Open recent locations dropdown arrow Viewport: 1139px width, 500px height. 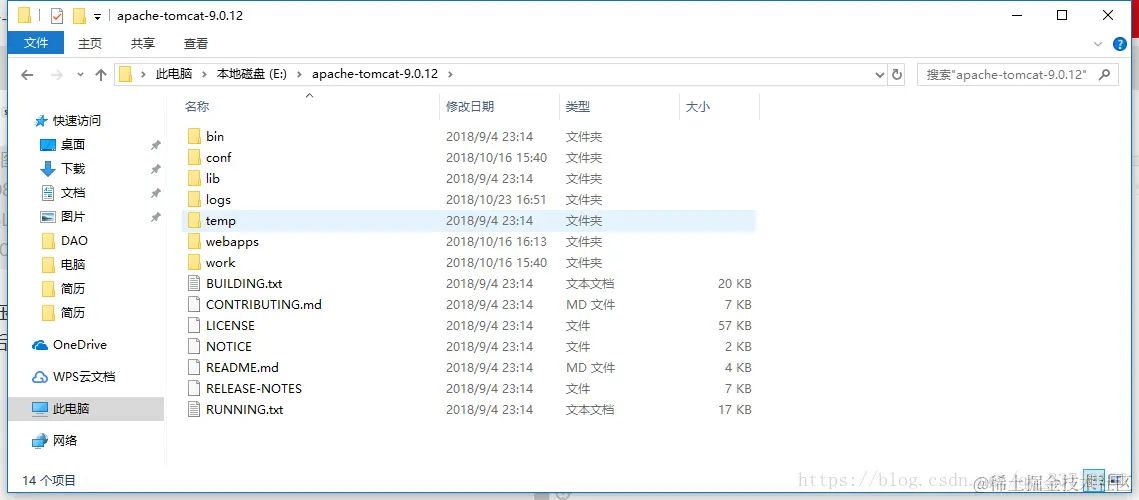(x=80, y=75)
